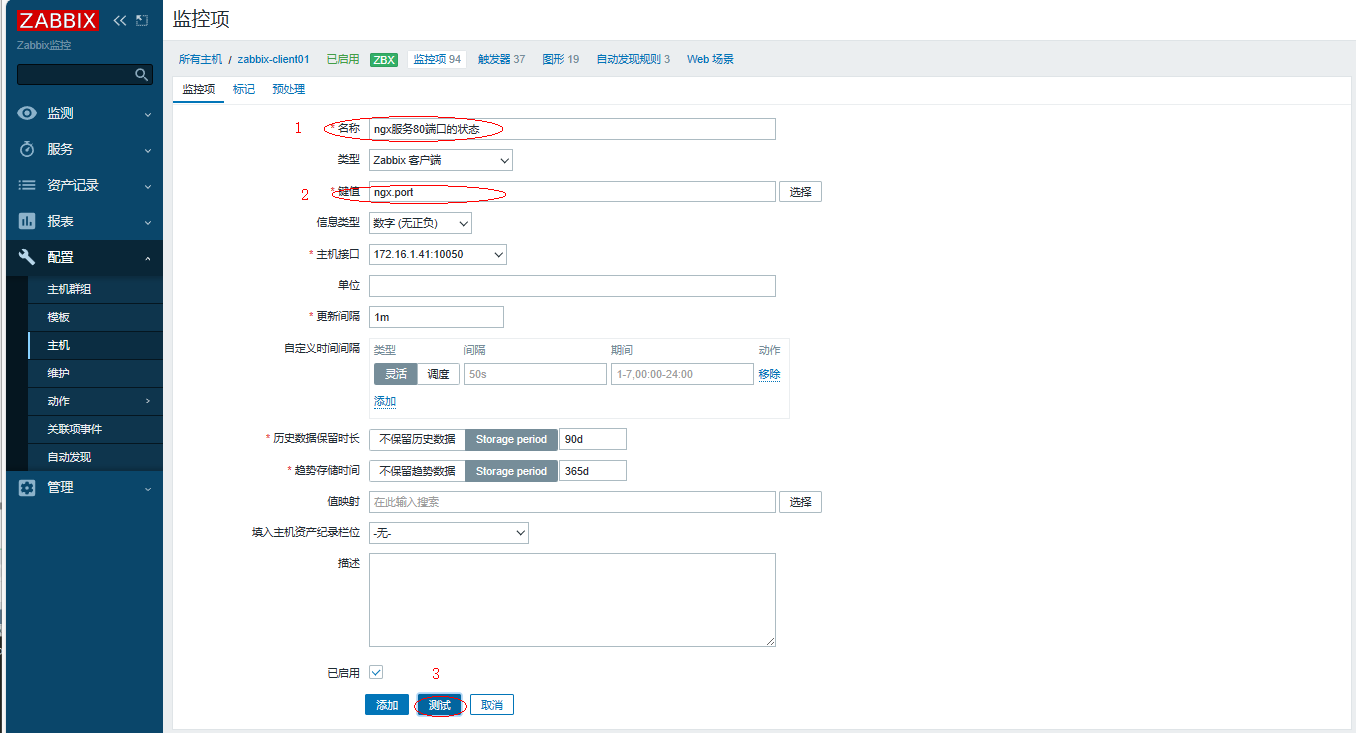
Task: Collapse the sidebar with double-arrow icon
Action: (x=120, y=20)
